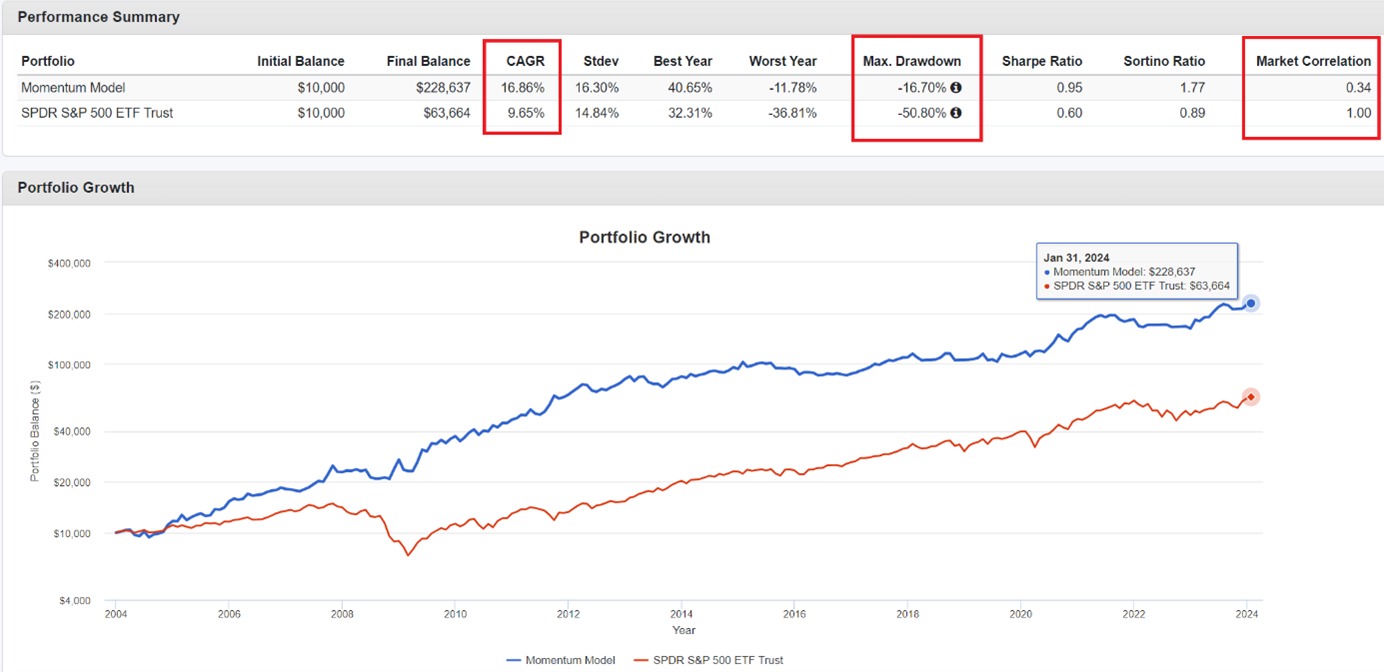1384x672 pixels.
Task: Click the Max. Drawdown column header
Action: (911, 61)
